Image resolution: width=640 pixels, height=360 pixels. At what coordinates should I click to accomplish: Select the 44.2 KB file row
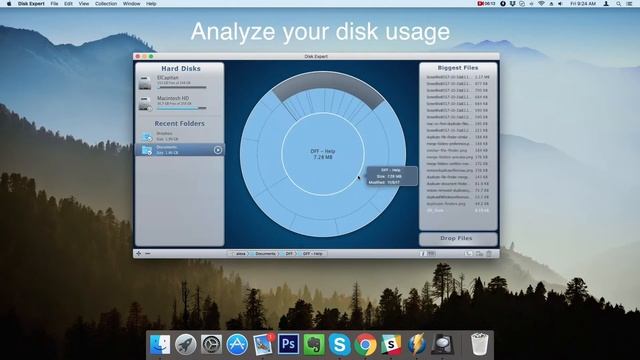[458, 203]
